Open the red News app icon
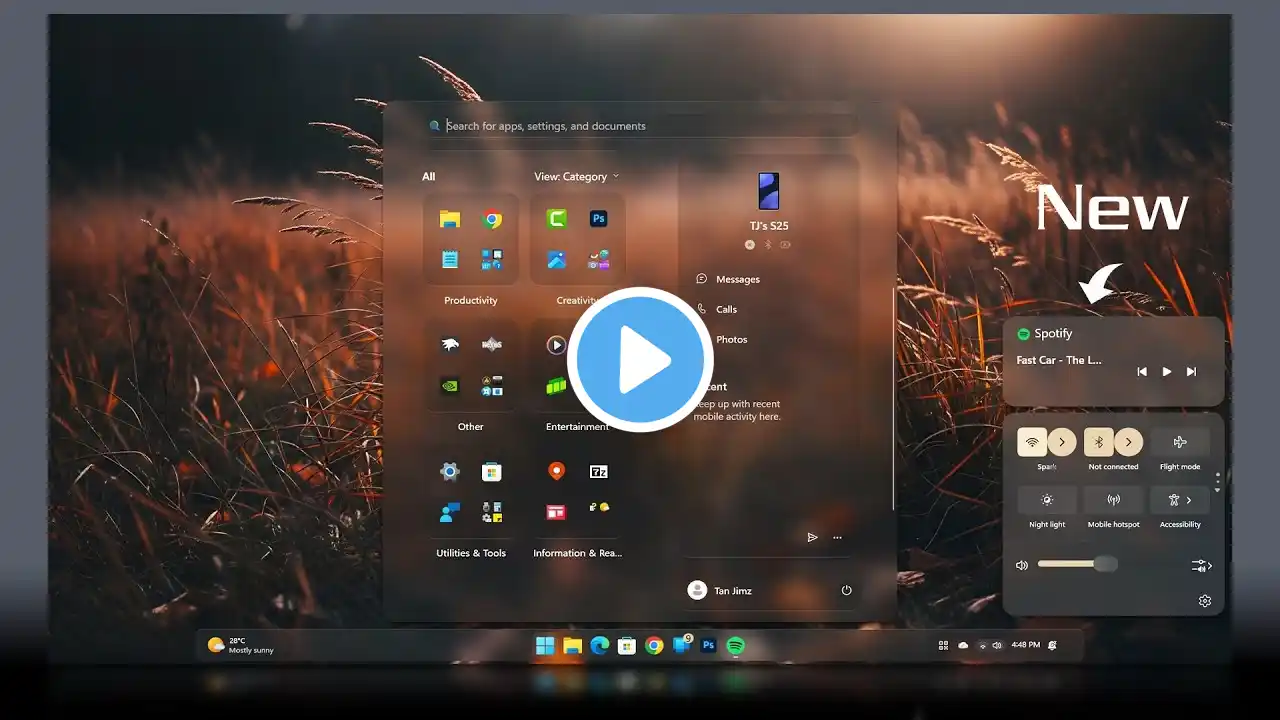 [x=556, y=512]
